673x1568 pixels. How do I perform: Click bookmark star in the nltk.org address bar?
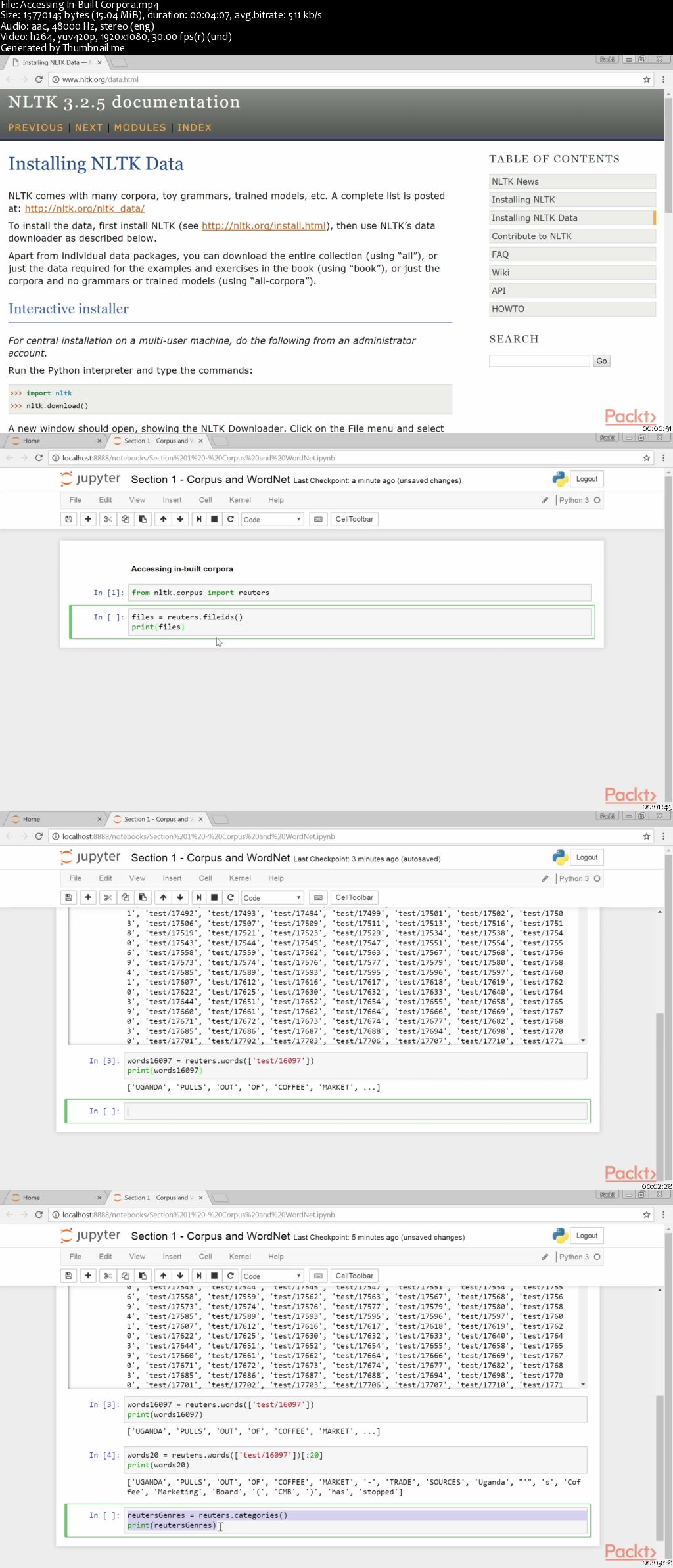(x=647, y=79)
